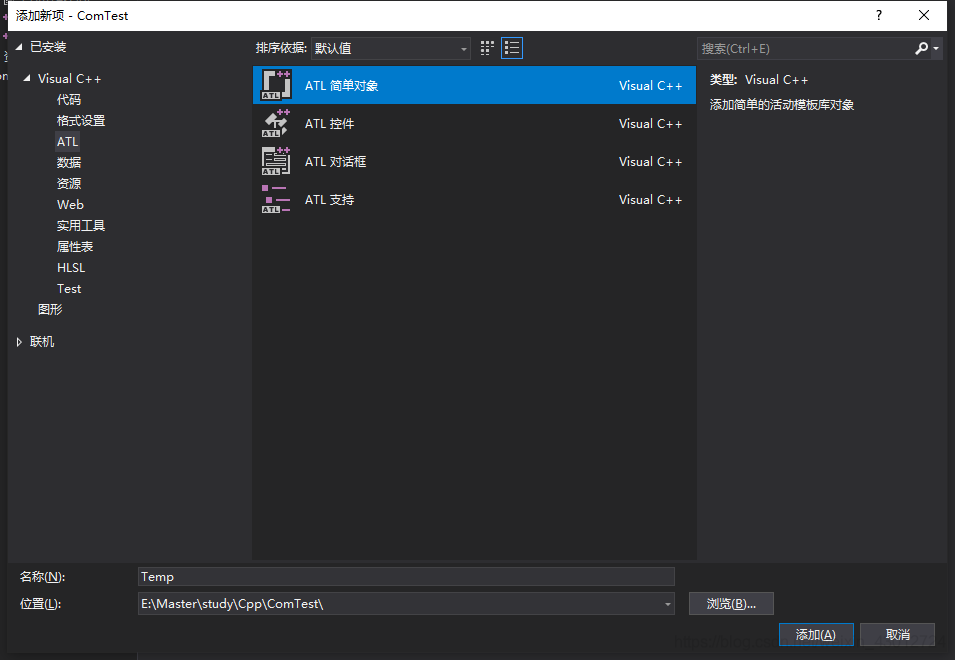Select the 代码 category

[69, 100]
